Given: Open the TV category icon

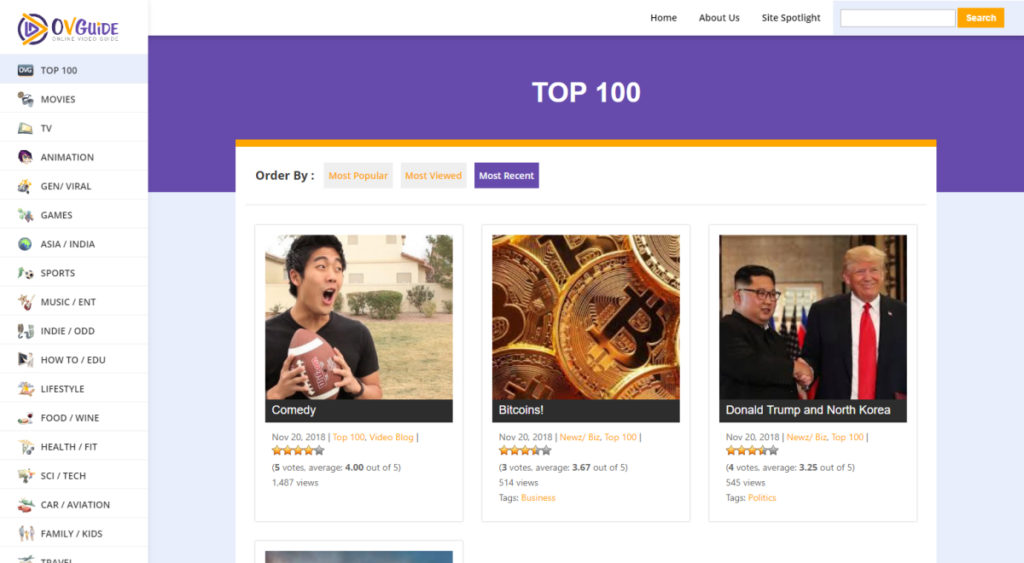Looking at the screenshot, I should coord(25,128).
